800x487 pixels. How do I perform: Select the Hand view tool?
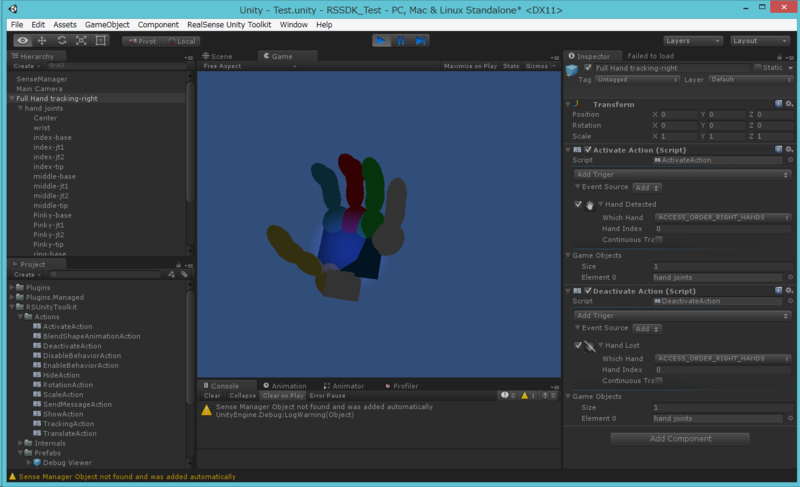22,41
